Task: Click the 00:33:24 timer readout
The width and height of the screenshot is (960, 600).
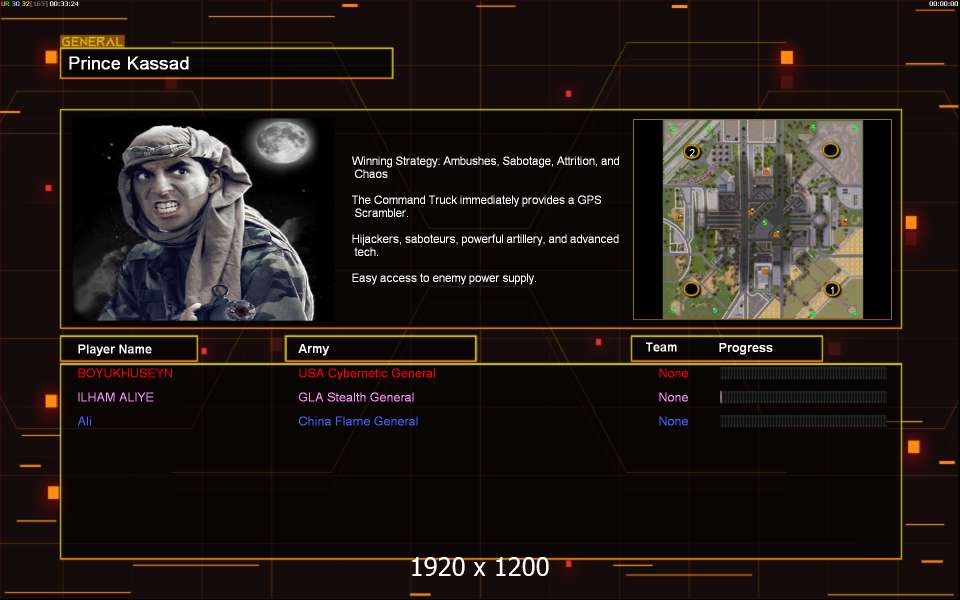Action: [64, 4]
